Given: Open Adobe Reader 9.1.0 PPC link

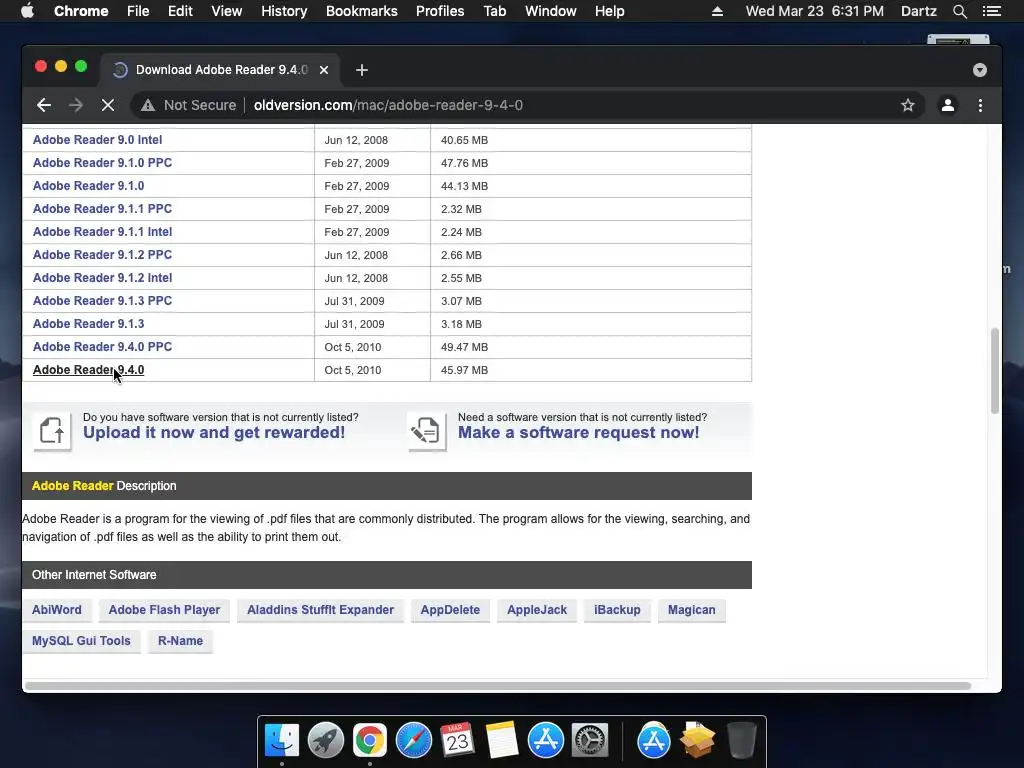Looking at the screenshot, I should tap(103, 163).
